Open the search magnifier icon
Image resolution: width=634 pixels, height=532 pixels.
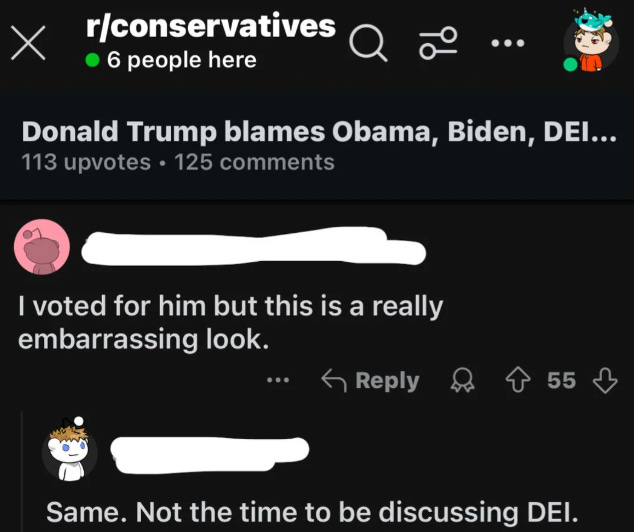[368, 43]
